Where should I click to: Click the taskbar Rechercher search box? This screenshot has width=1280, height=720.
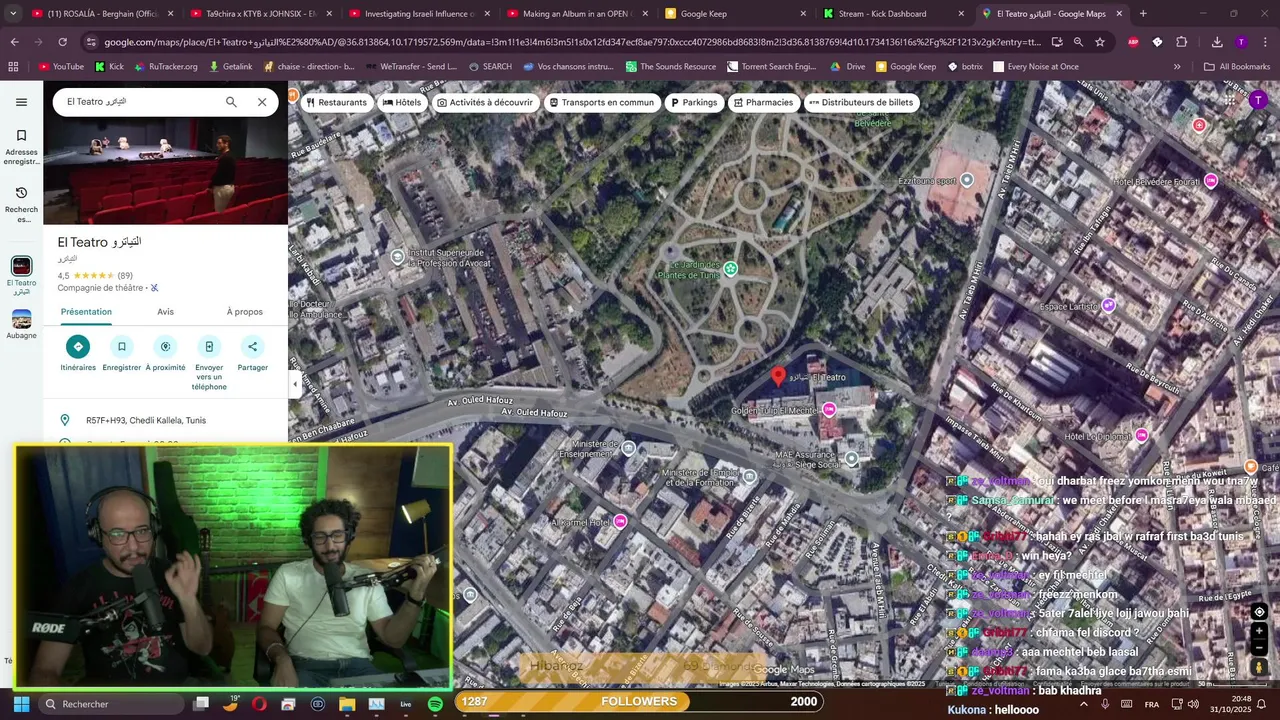[110, 704]
